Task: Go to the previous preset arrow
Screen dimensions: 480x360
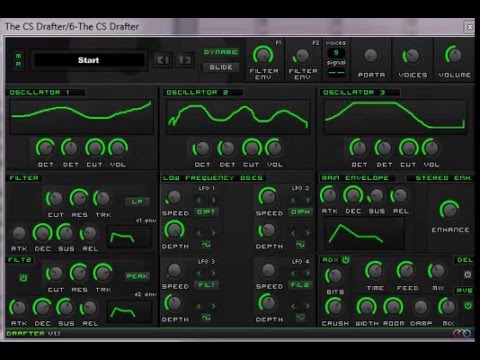Action: [x=163, y=60]
